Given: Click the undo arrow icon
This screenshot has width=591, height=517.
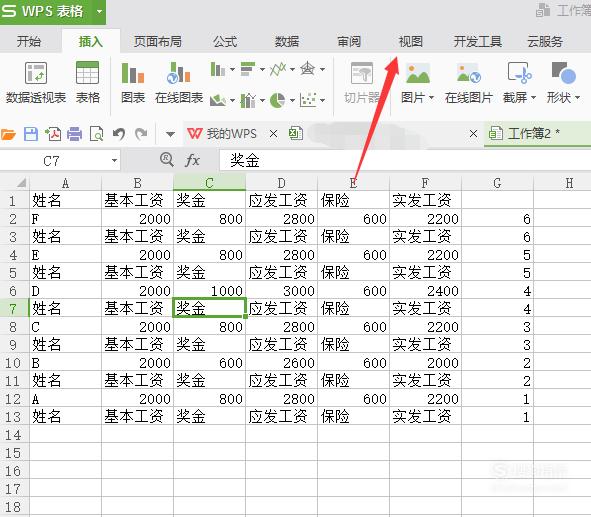Looking at the screenshot, I should (x=119, y=134).
